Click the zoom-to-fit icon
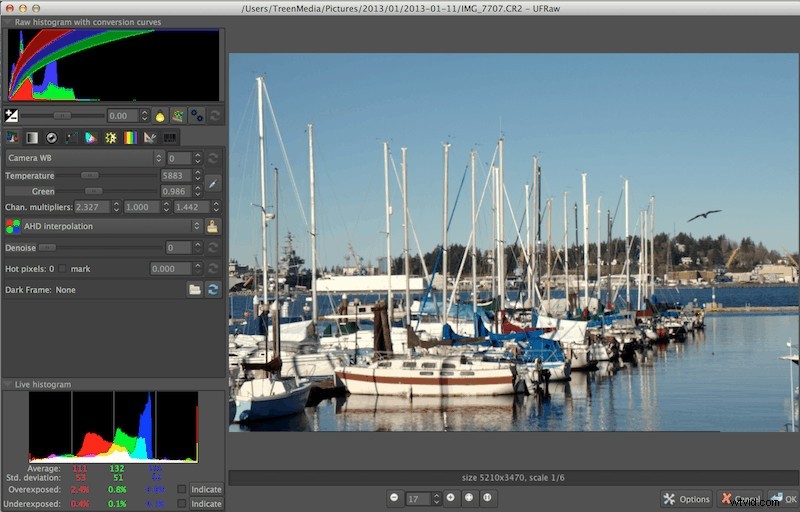 [469, 498]
